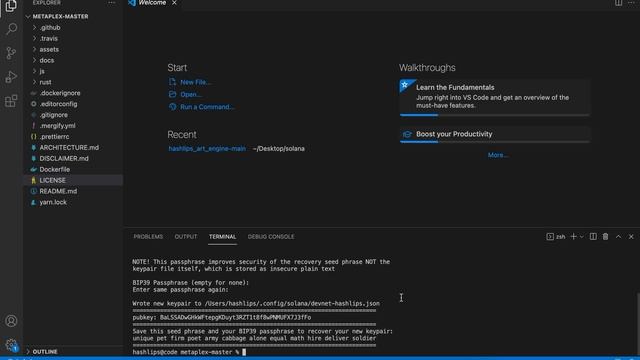Open the yarn.lock file
This screenshot has height=360, width=640.
point(53,202)
